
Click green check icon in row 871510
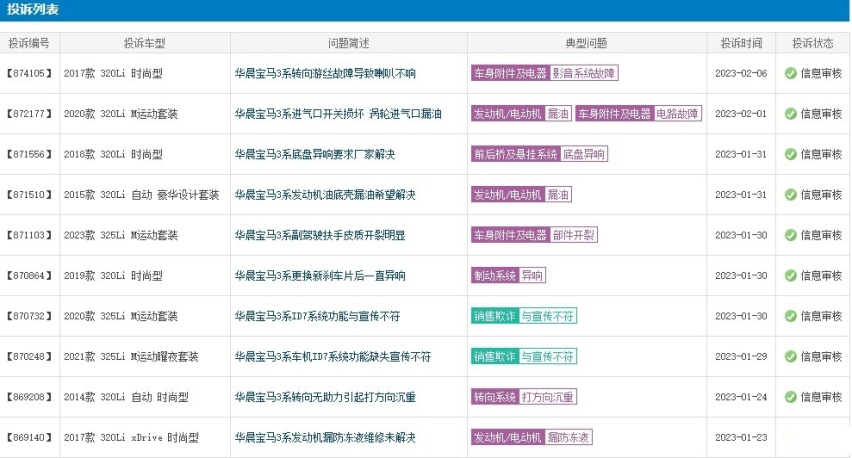click(x=791, y=195)
